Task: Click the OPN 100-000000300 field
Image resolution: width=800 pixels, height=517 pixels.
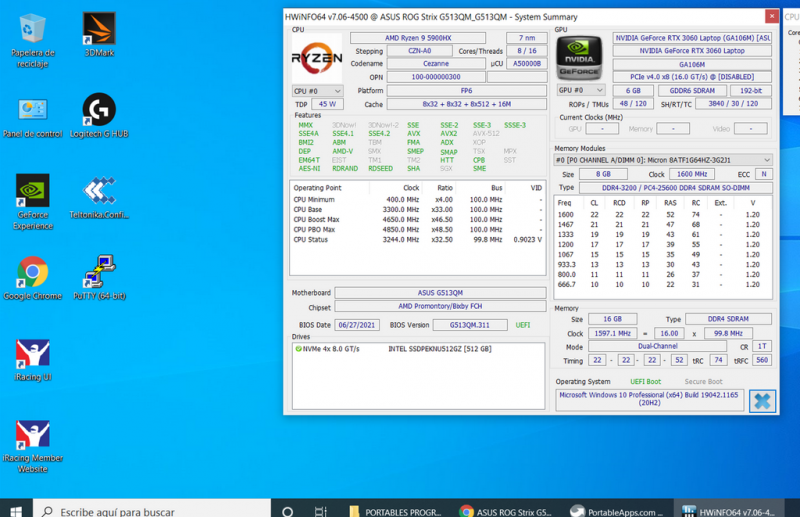Action: click(x=436, y=77)
